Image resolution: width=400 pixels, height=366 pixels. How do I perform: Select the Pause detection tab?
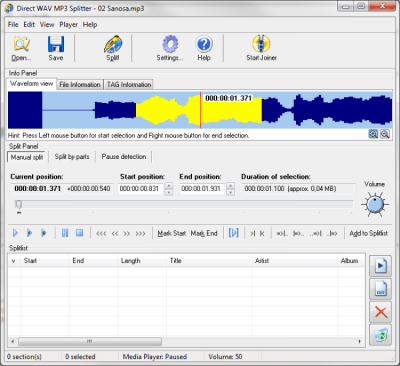(x=124, y=157)
